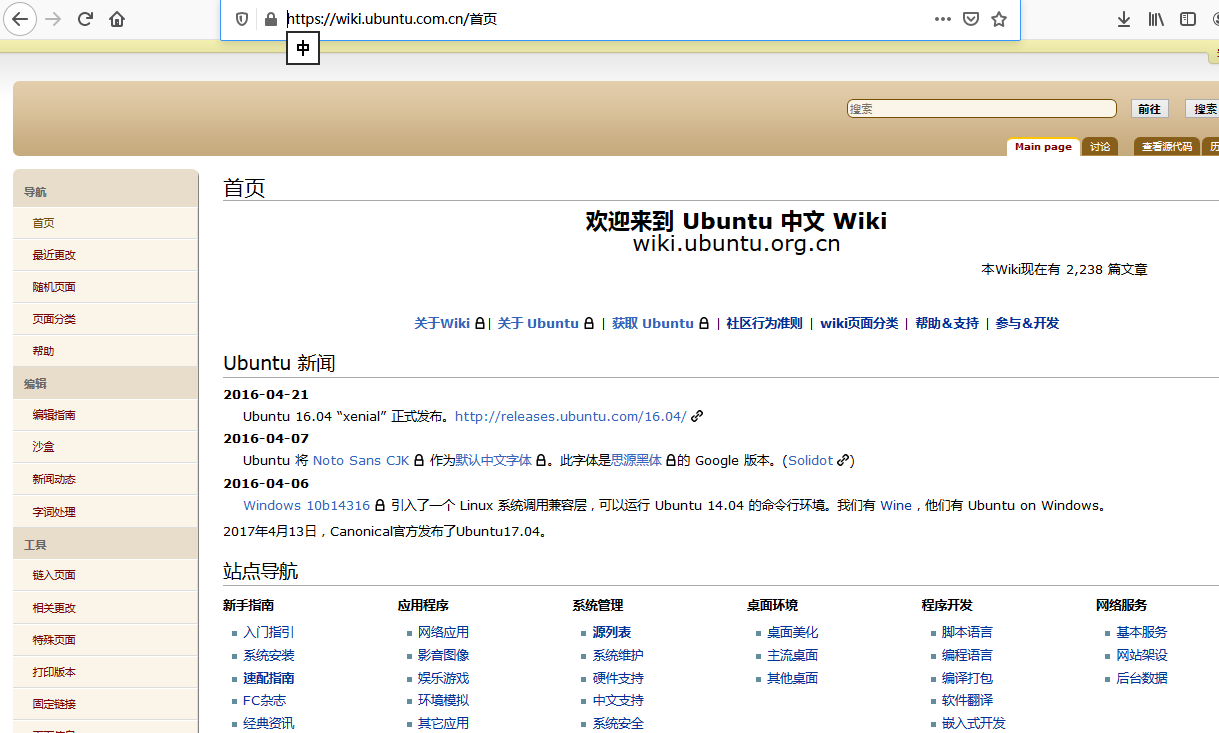Open the Solidot external link
1219x733 pixels.
coord(810,461)
